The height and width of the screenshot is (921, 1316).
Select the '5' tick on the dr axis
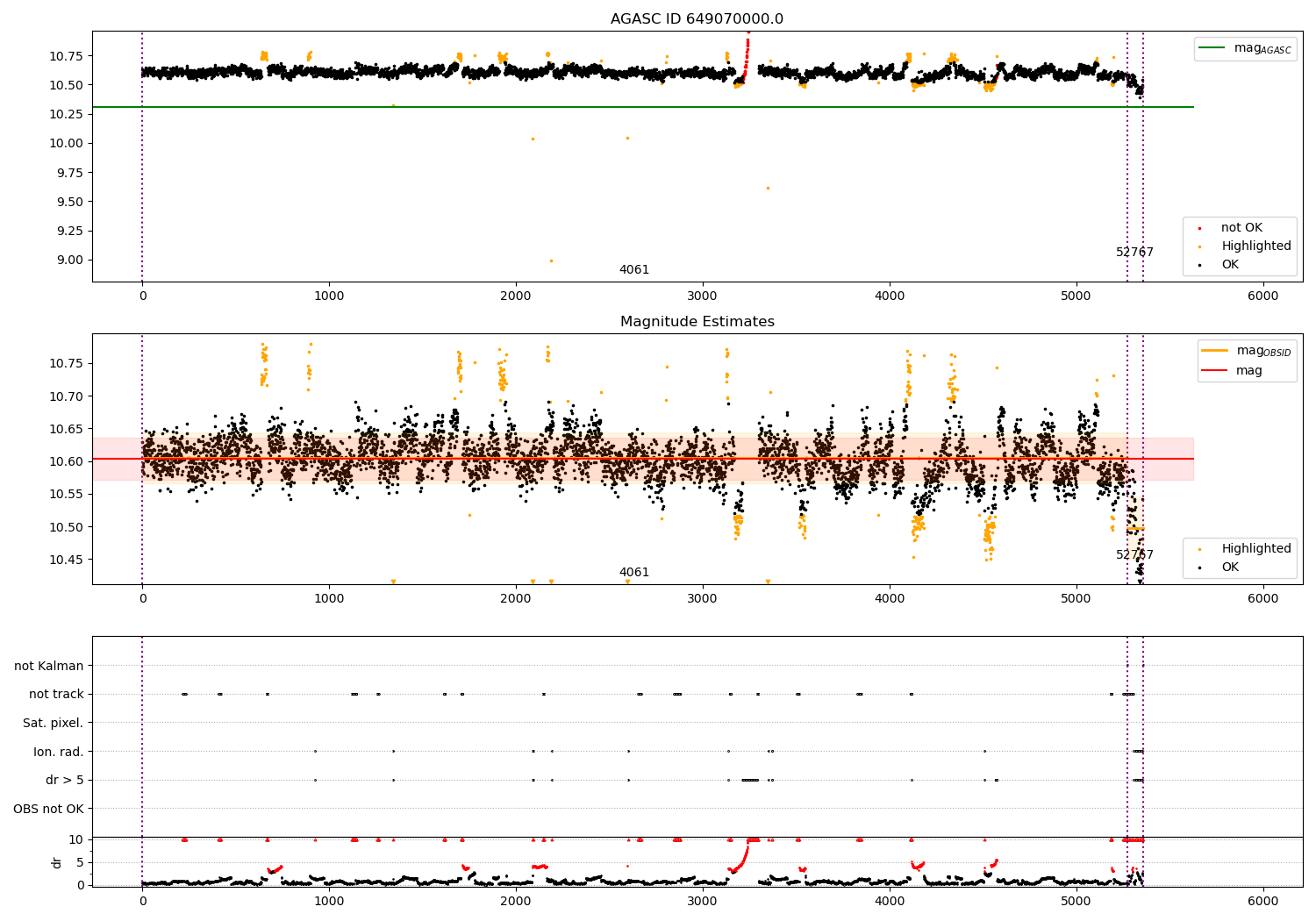point(80,862)
